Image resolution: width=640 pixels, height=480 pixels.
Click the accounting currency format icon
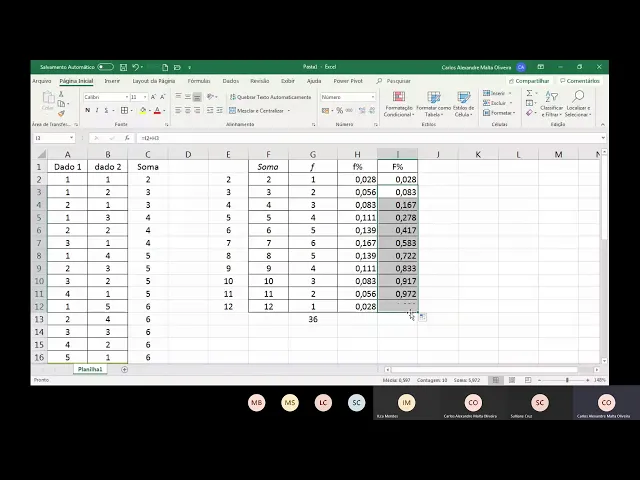point(325,111)
